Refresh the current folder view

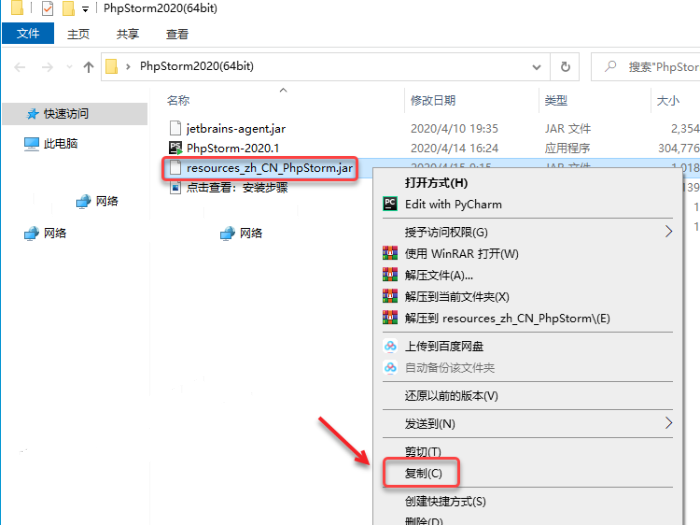pyautogui.click(x=565, y=67)
